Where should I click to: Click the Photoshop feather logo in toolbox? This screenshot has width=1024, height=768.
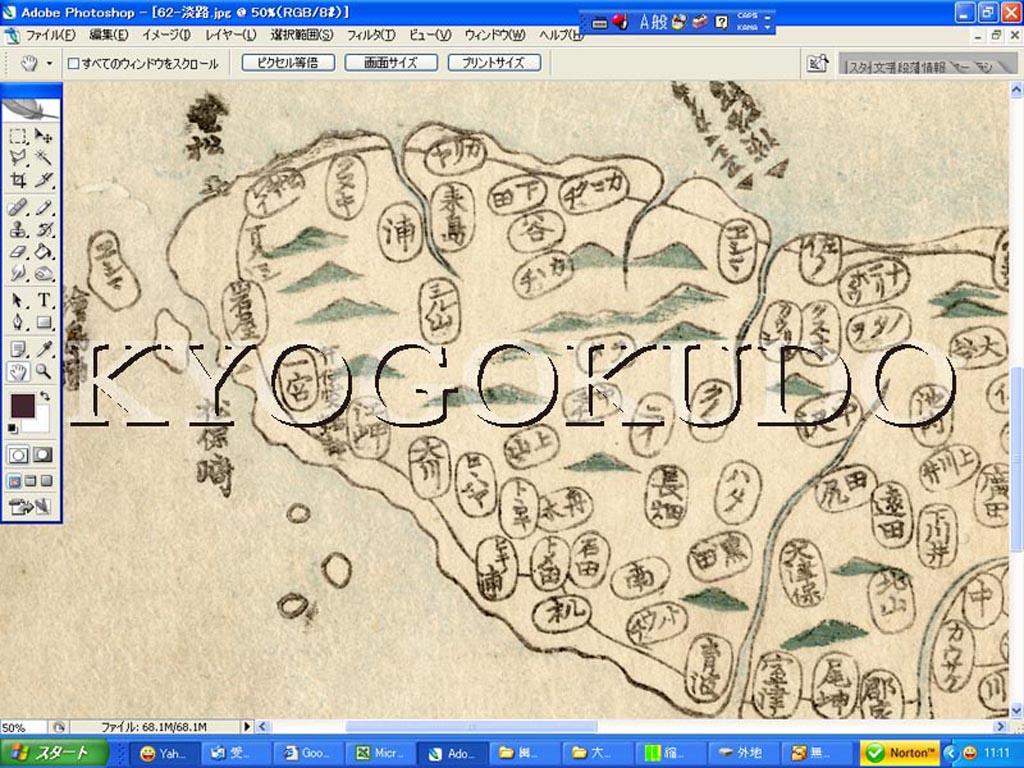pos(31,109)
